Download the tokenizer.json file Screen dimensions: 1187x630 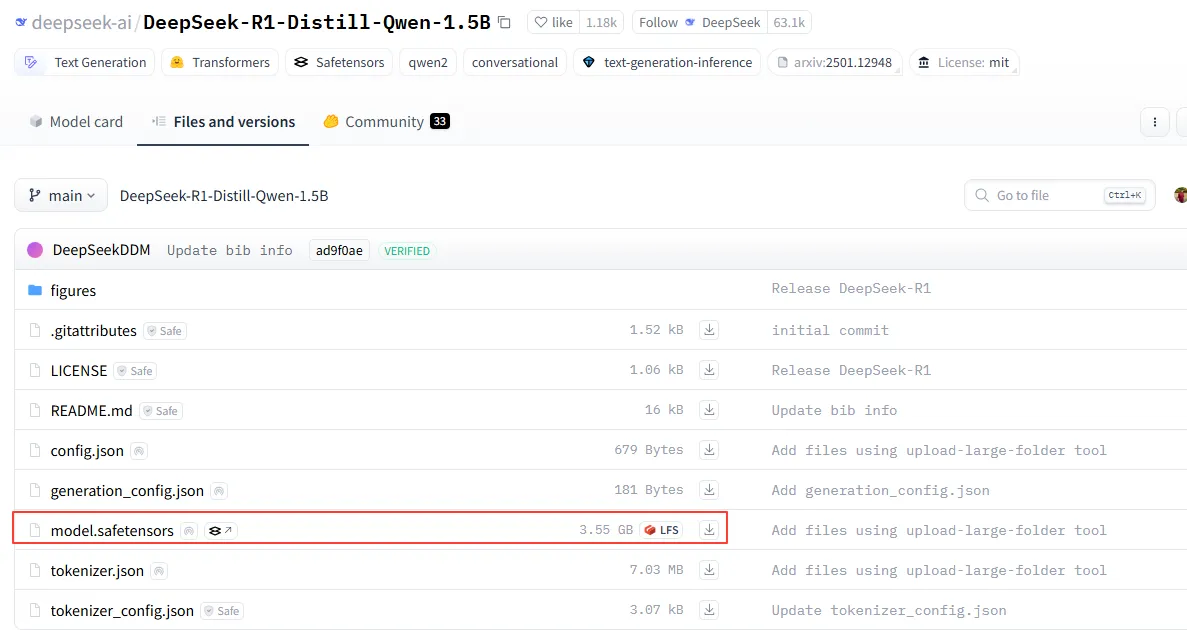pyautogui.click(x=709, y=570)
